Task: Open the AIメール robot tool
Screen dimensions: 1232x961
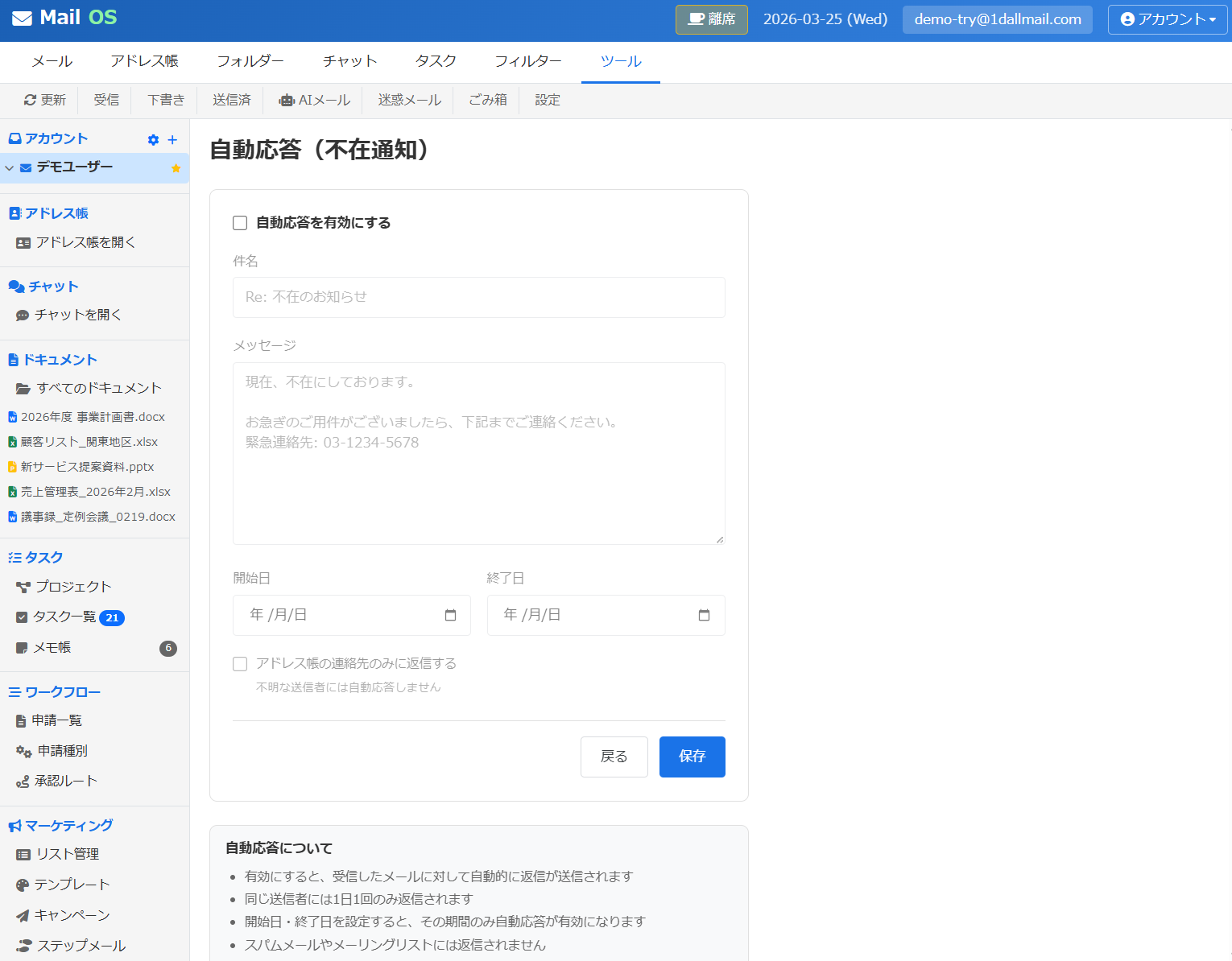Action: 313,100
